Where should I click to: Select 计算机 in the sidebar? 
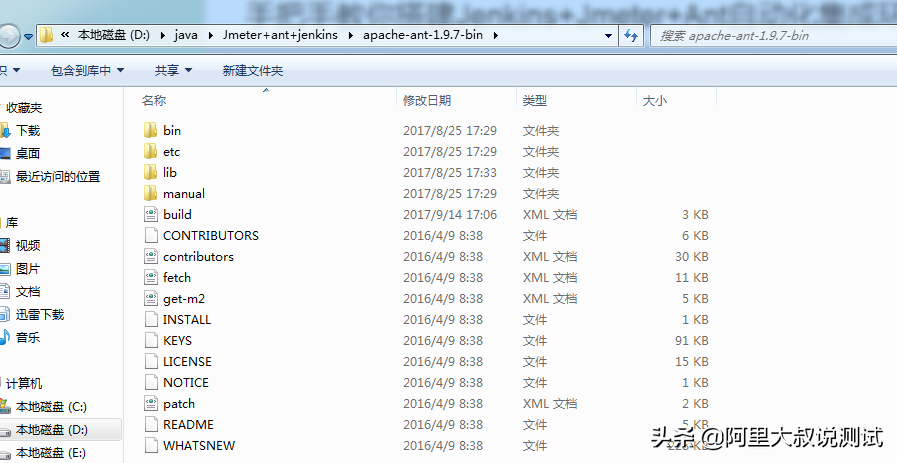tap(24, 383)
